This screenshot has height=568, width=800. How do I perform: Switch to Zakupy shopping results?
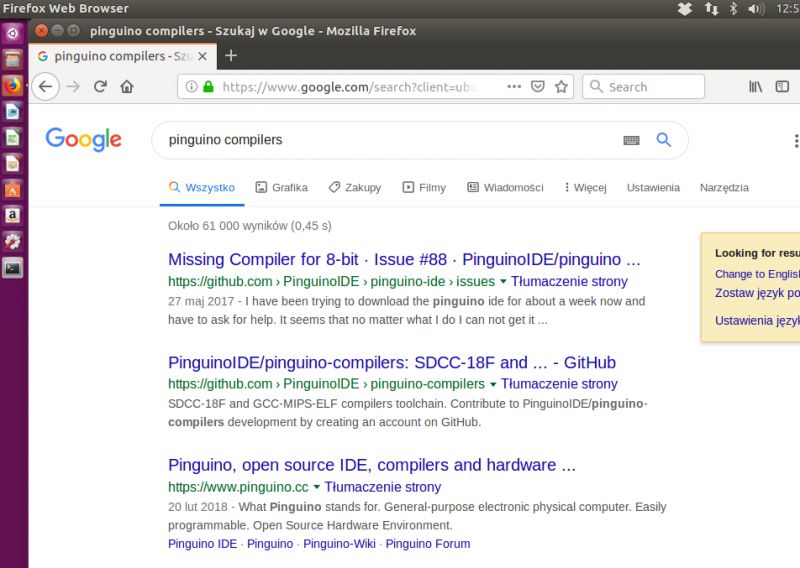click(x=355, y=188)
